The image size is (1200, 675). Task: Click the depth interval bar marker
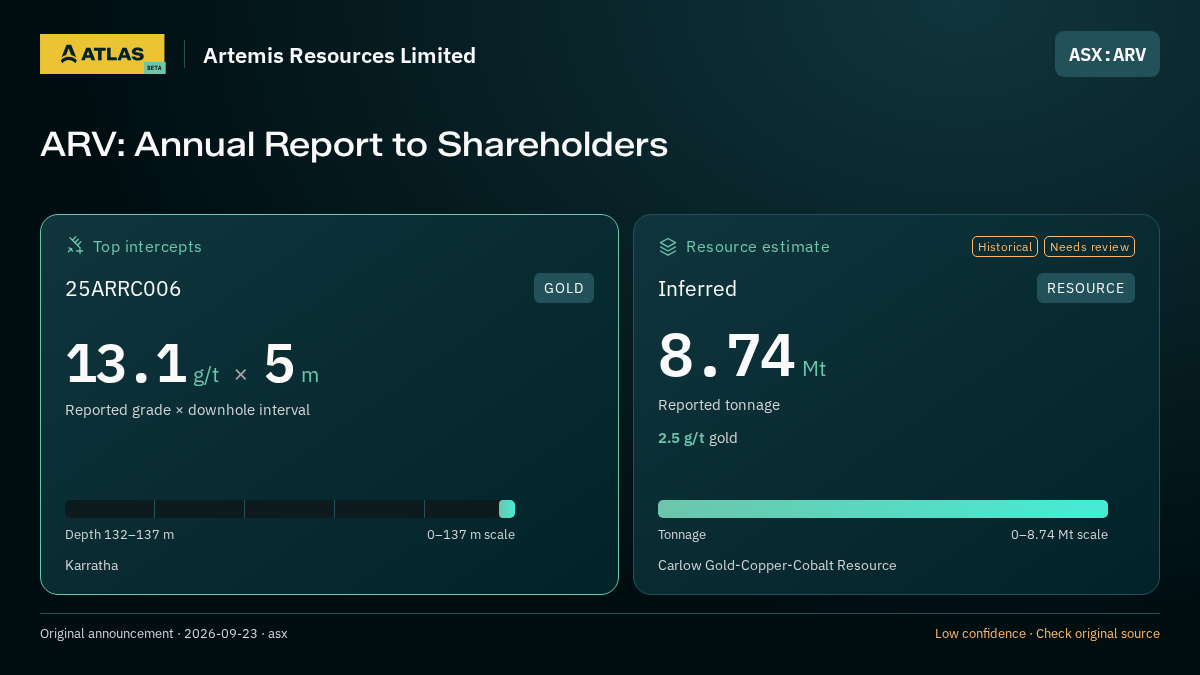tap(507, 509)
